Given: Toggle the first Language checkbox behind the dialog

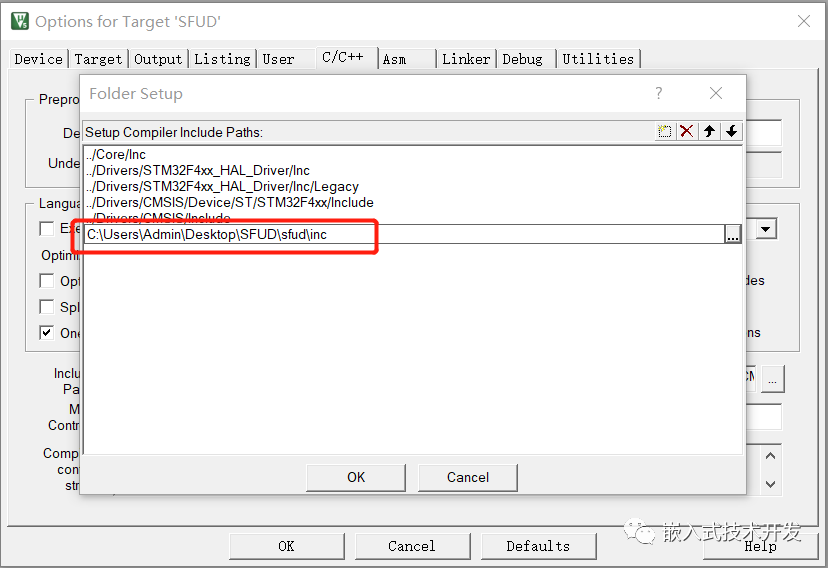Looking at the screenshot, I should 47,229.
